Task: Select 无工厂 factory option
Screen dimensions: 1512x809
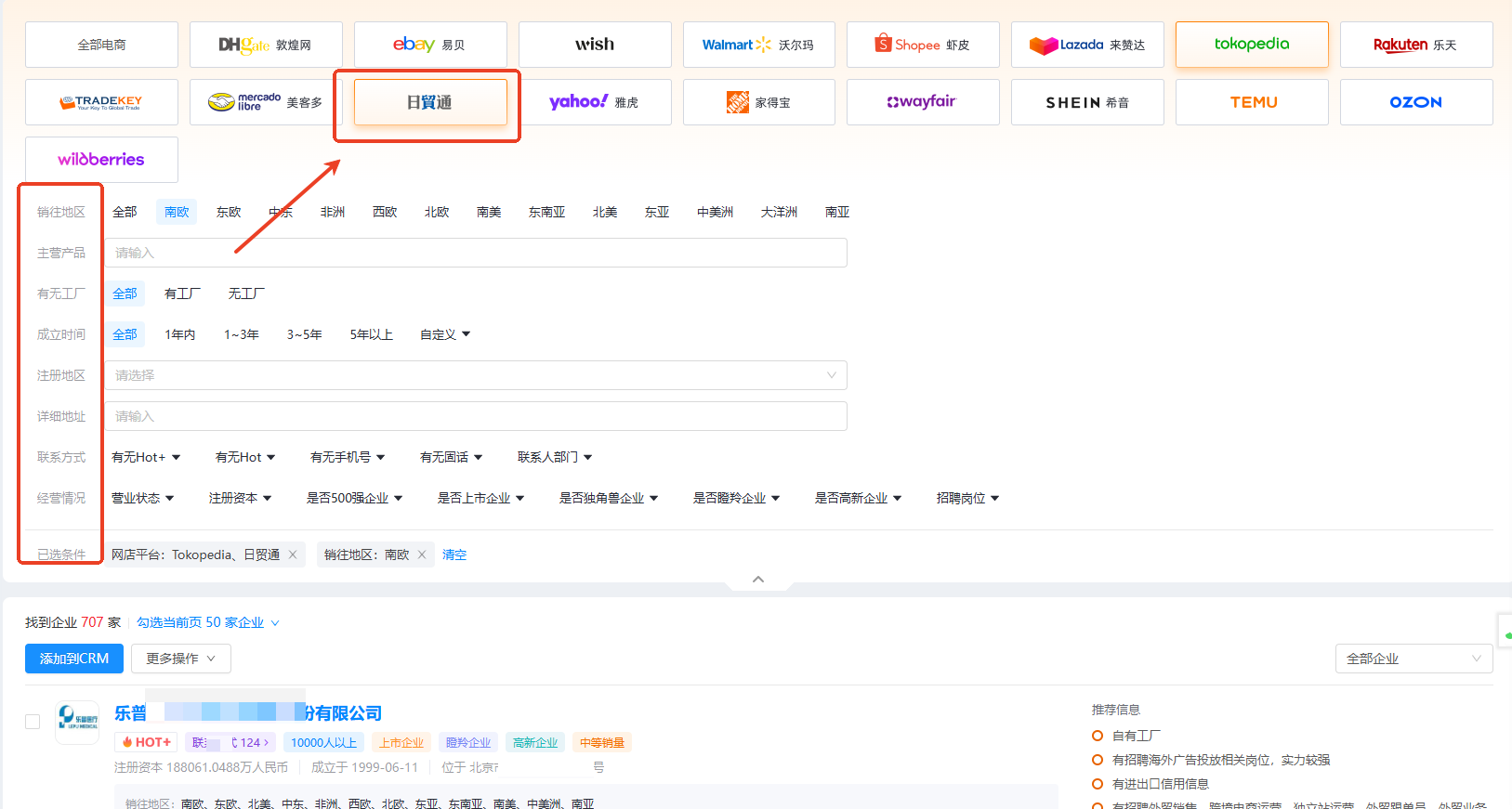Action: pos(246,294)
